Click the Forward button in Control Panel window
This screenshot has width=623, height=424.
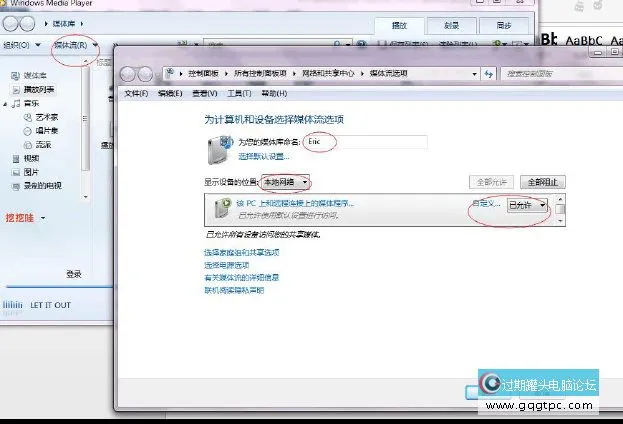coord(145,74)
